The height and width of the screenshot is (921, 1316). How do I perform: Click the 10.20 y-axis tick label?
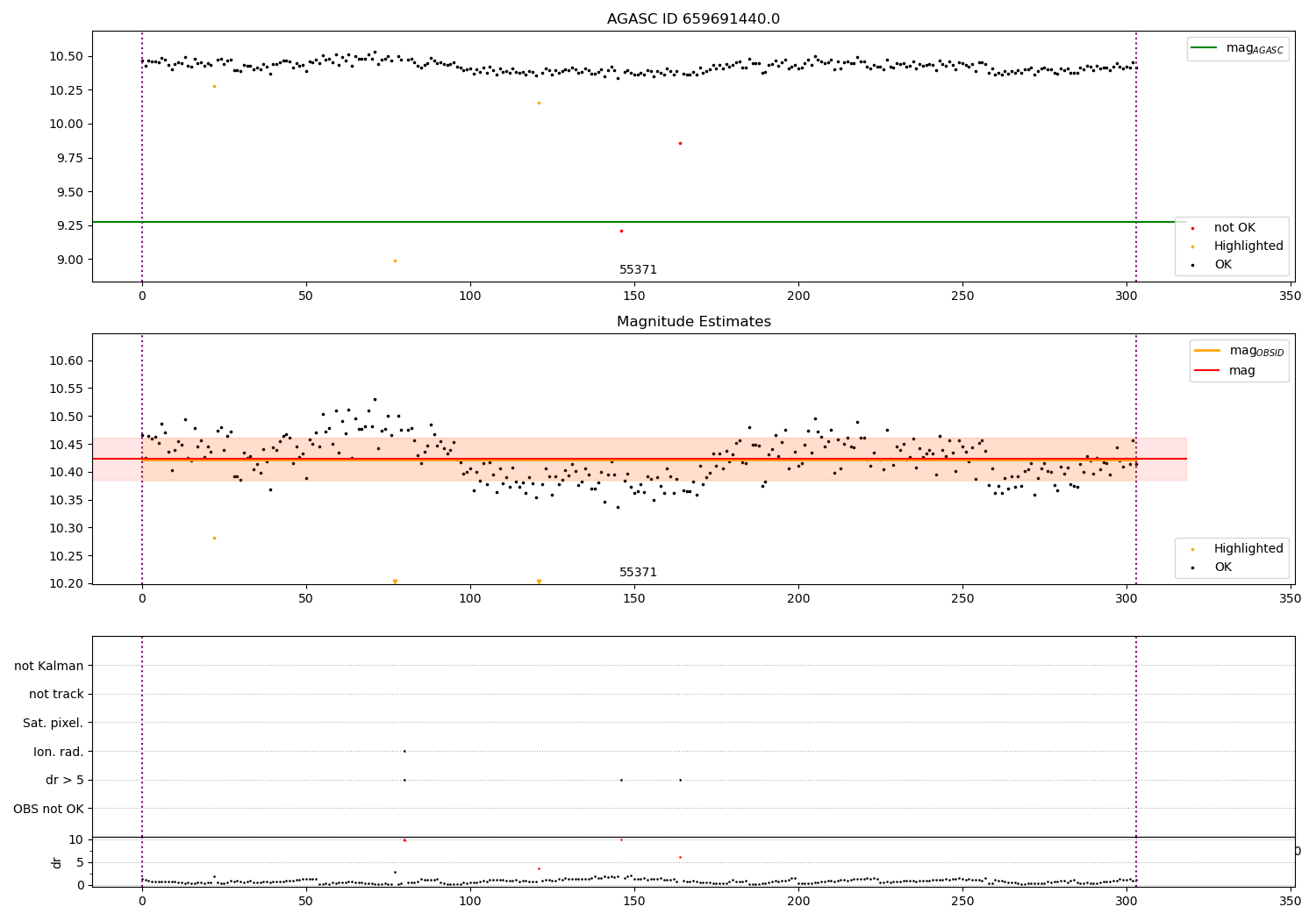pos(66,583)
